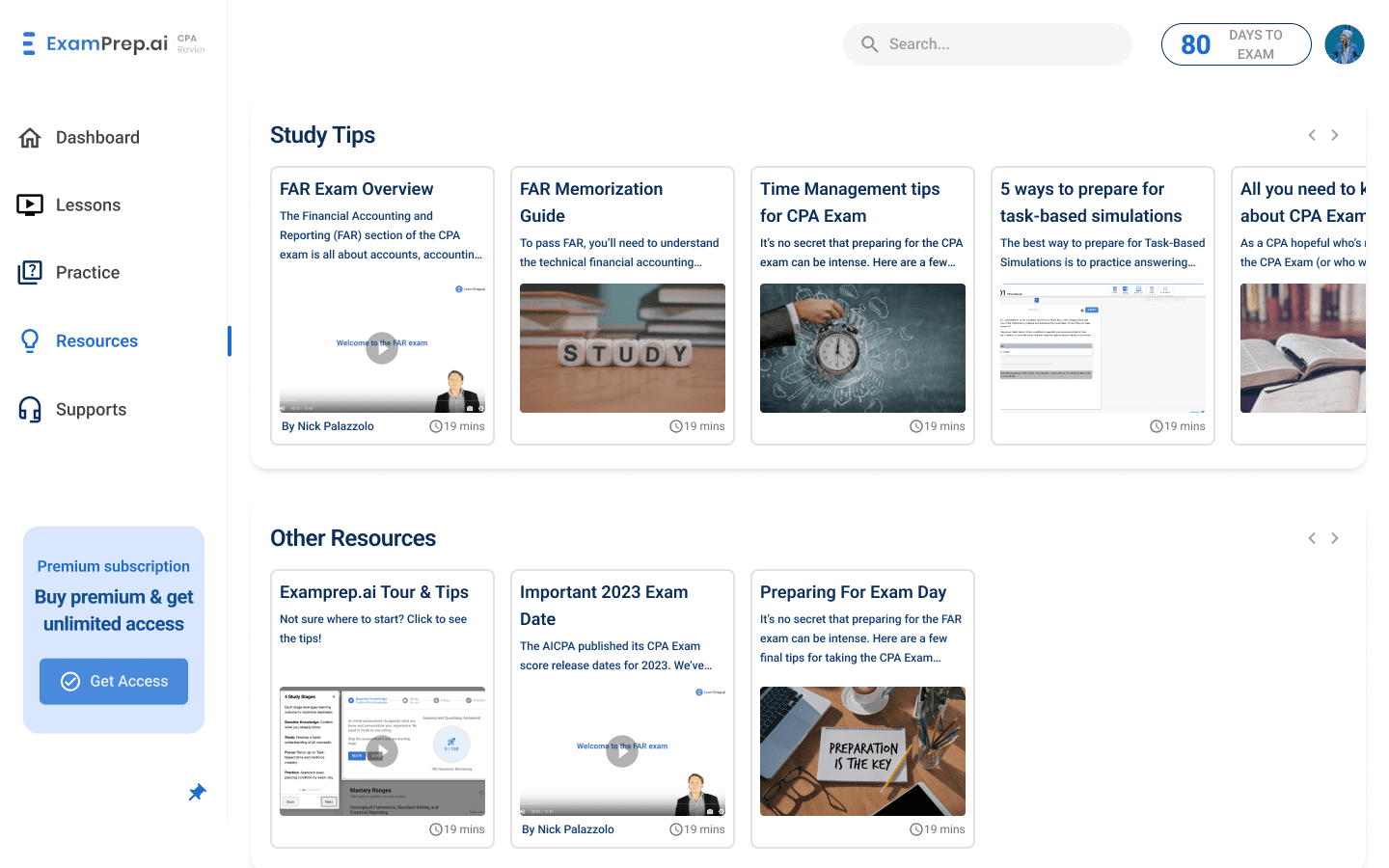The image size is (1389, 868).
Task: Click clock icon on FAR Memorization Guide card
Action: coord(676,426)
